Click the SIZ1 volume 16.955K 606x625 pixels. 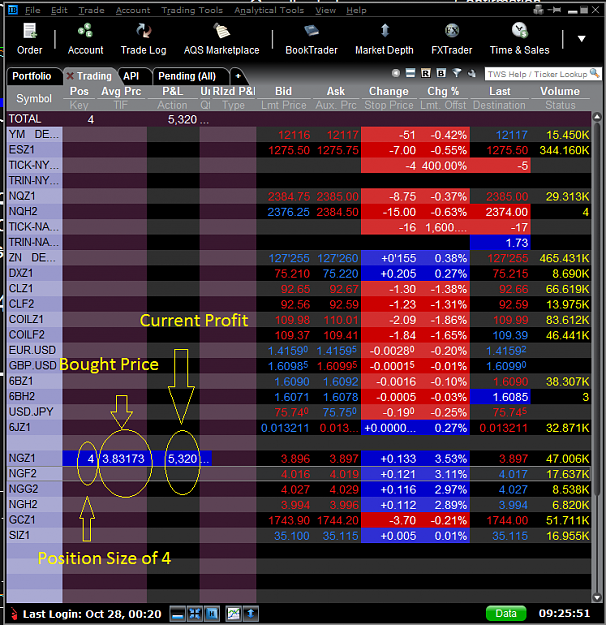click(567, 536)
